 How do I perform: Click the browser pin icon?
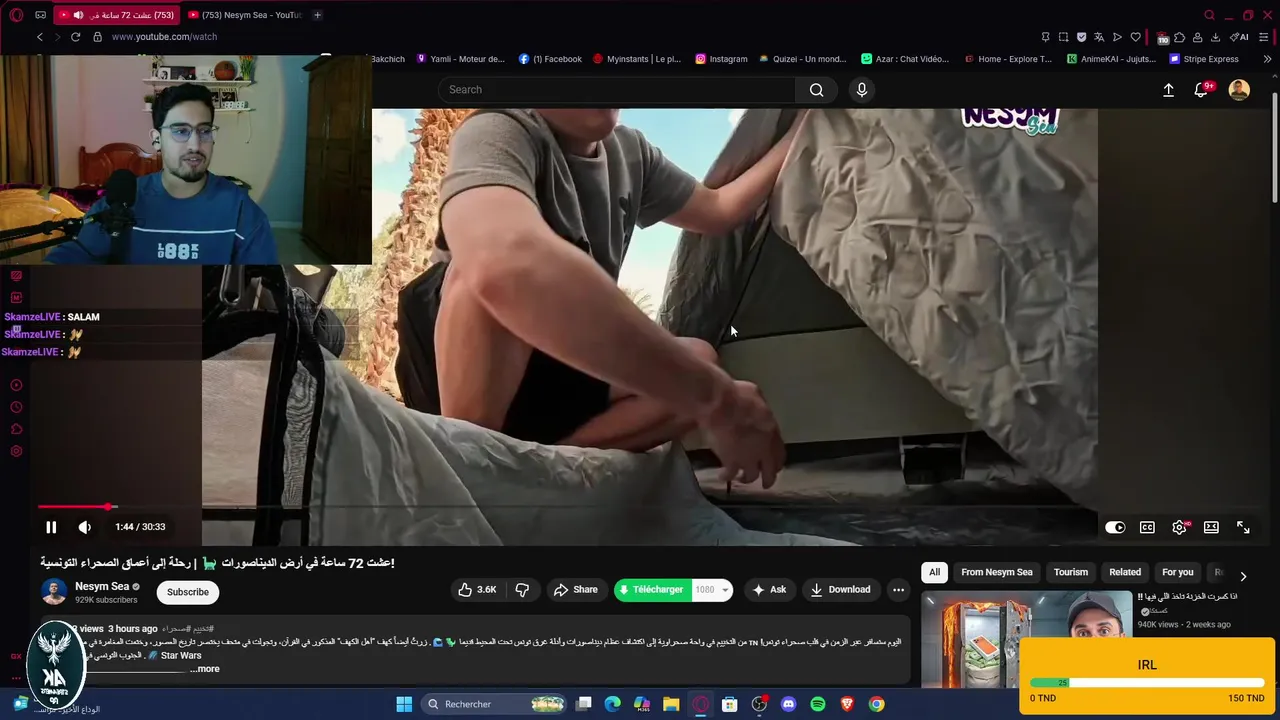(x=1045, y=37)
